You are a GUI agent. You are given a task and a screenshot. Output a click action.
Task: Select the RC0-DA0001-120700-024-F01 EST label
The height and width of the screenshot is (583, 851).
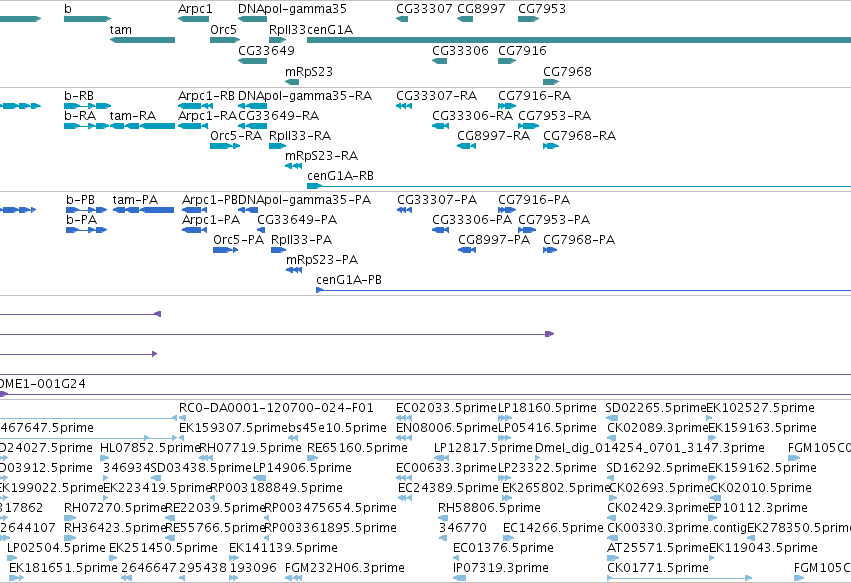tap(276, 408)
